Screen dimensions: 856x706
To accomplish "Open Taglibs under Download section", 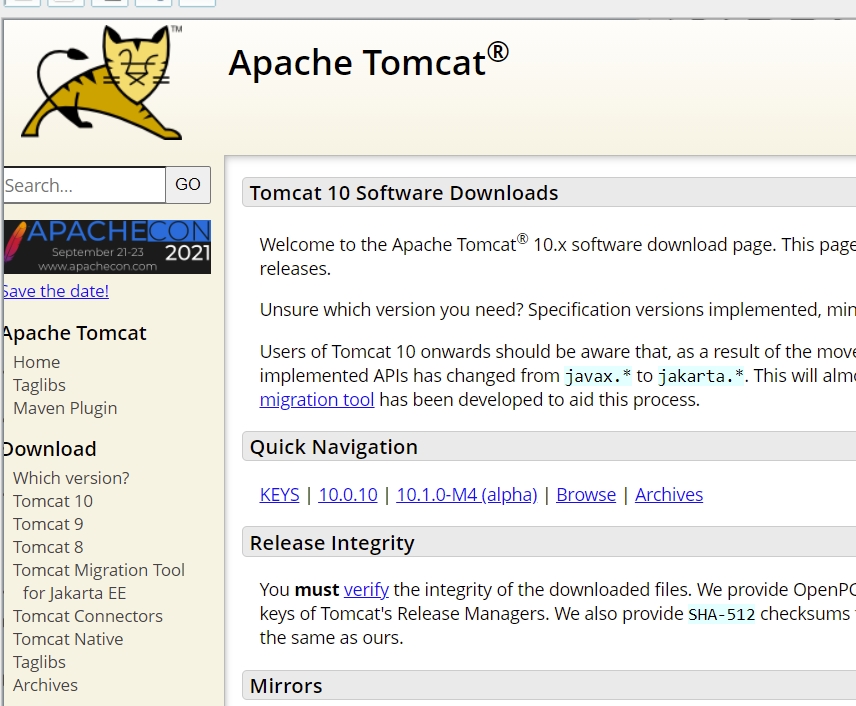I will click(39, 662).
